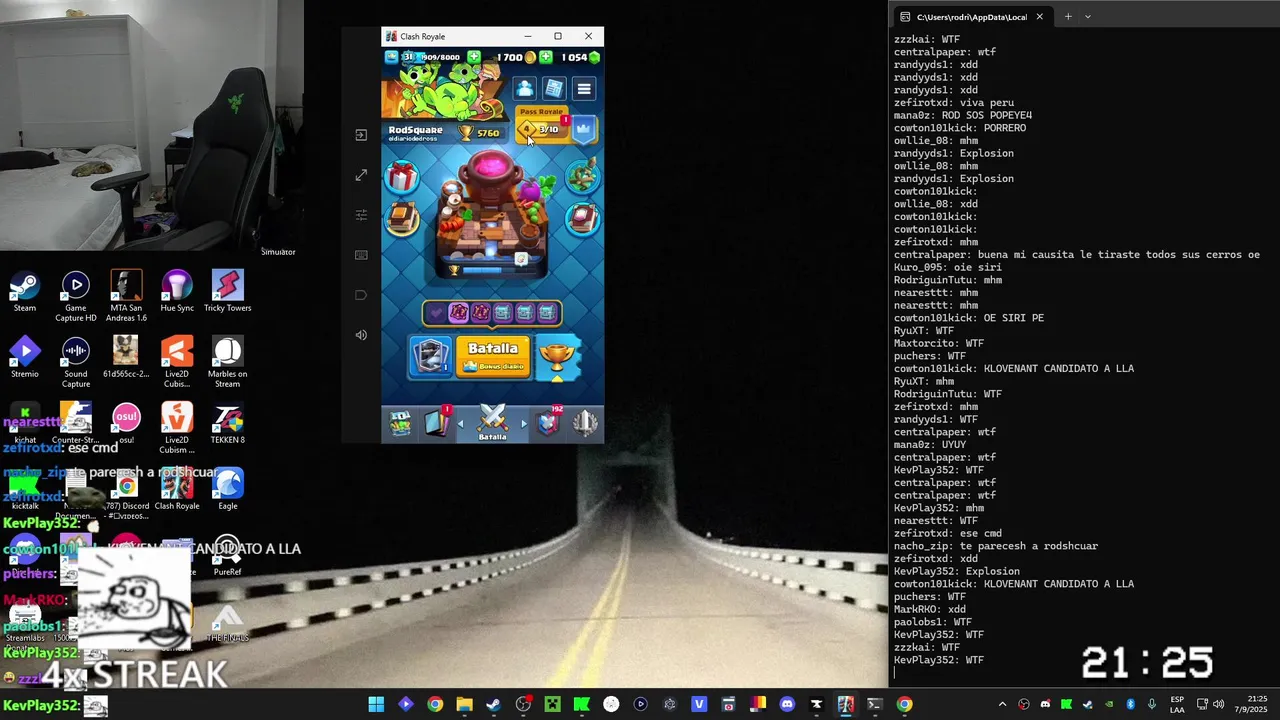Start a match with Batalla button
Viewport: 1280px width, 720px height.
(493, 356)
